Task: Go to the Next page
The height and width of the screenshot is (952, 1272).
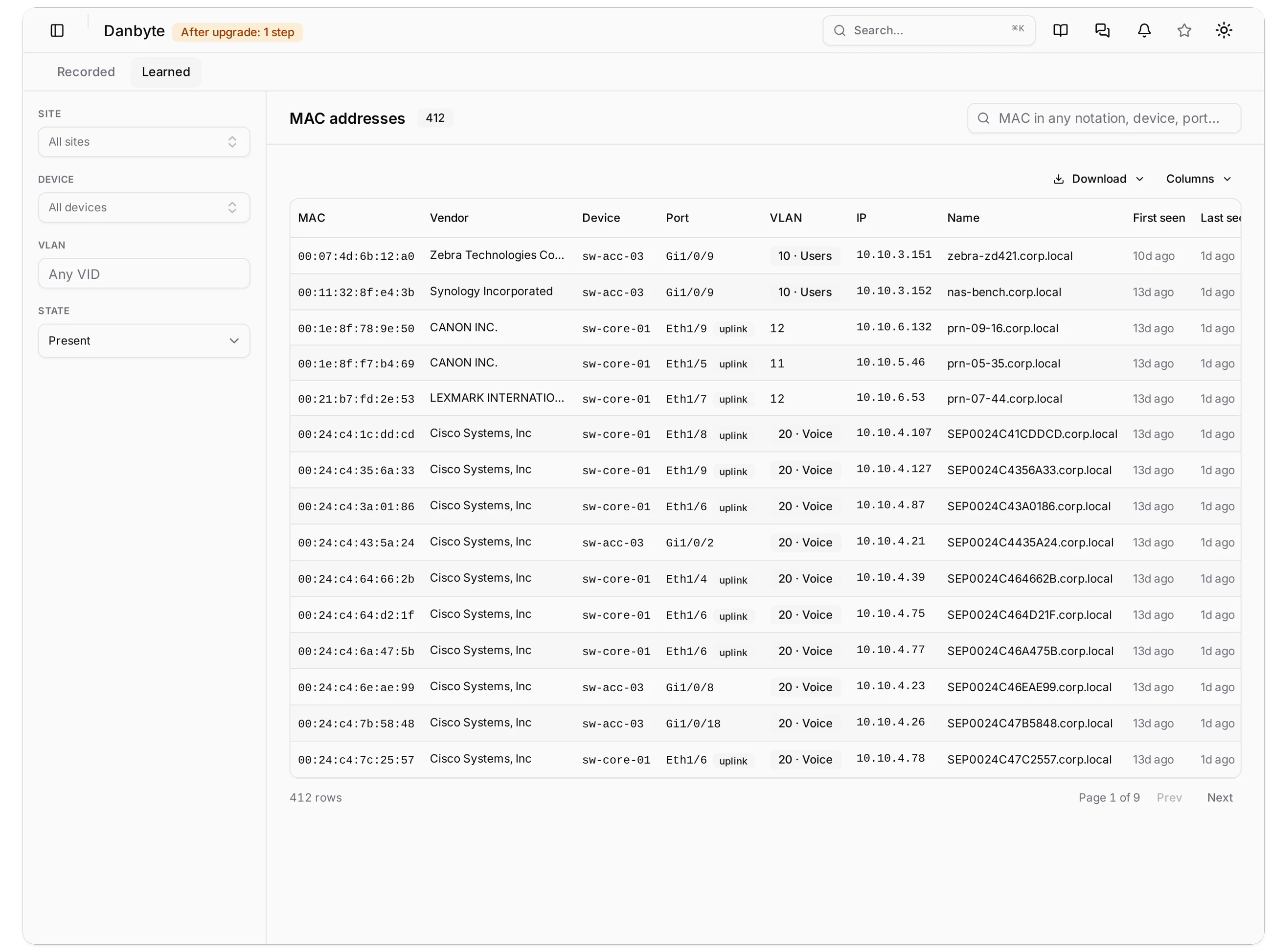Action: click(1219, 797)
